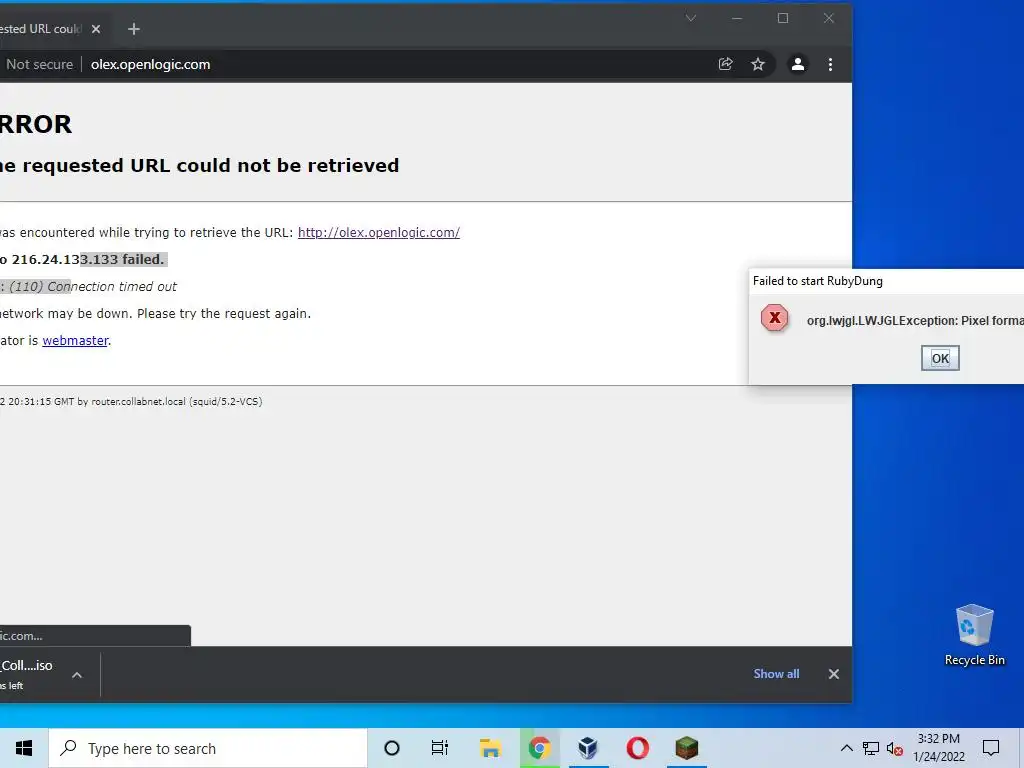This screenshot has height=768, width=1024.
Task: Bookmark this page with the star icon
Action: [x=758, y=64]
